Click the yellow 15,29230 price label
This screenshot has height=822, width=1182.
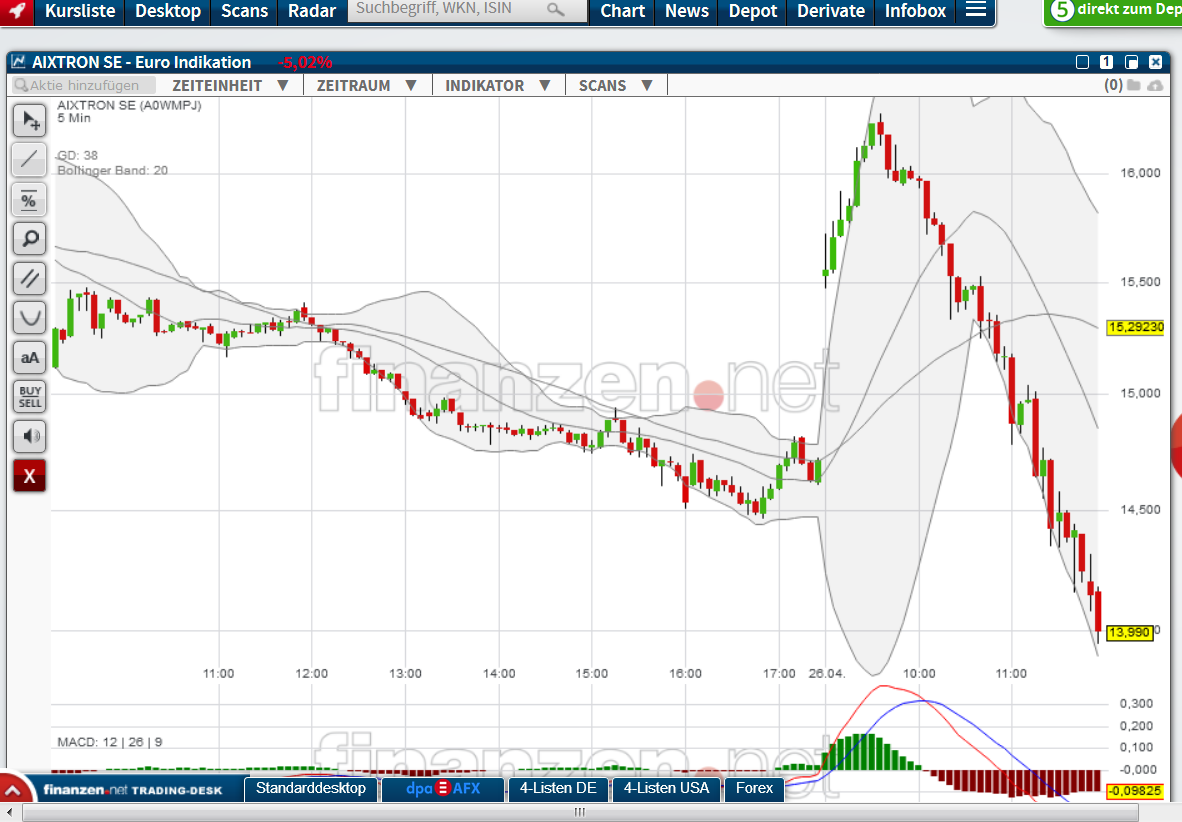point(1135,327)
